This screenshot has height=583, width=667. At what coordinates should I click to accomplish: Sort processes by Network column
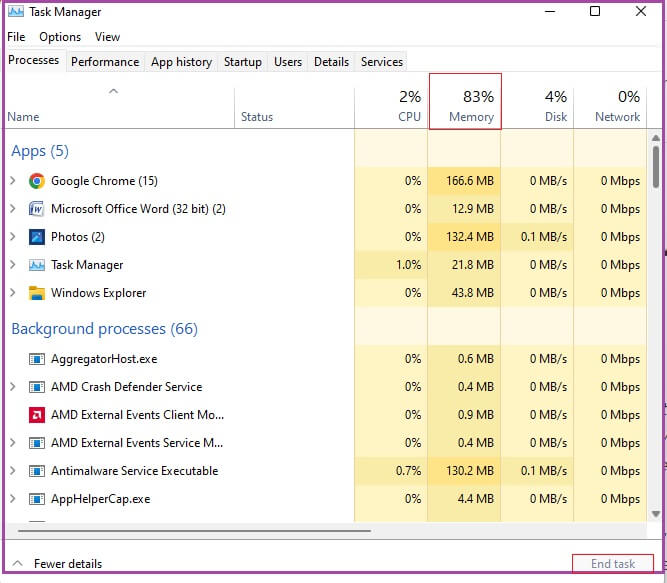[610, 108]
